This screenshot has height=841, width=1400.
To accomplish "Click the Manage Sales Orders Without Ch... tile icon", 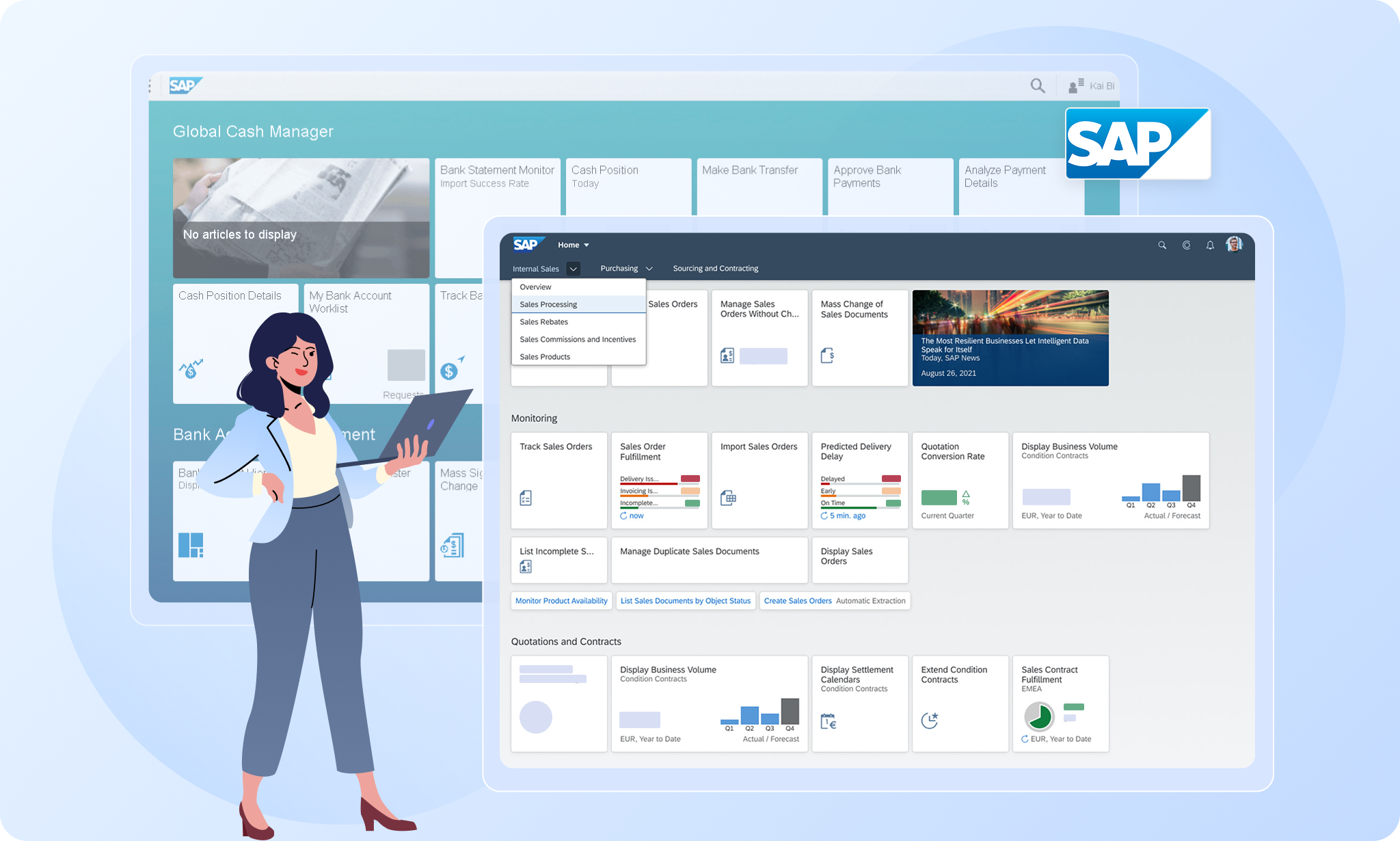I will (x=727, y=356).
